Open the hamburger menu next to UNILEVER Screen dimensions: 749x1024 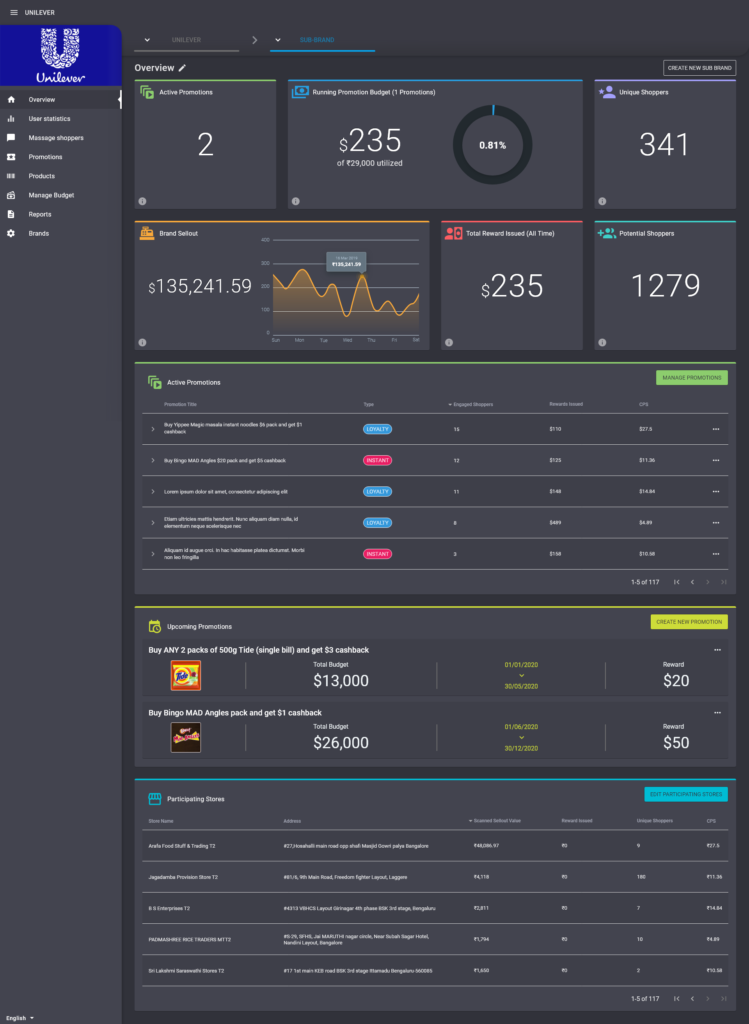pyautogui.click(x=14, y=12)
